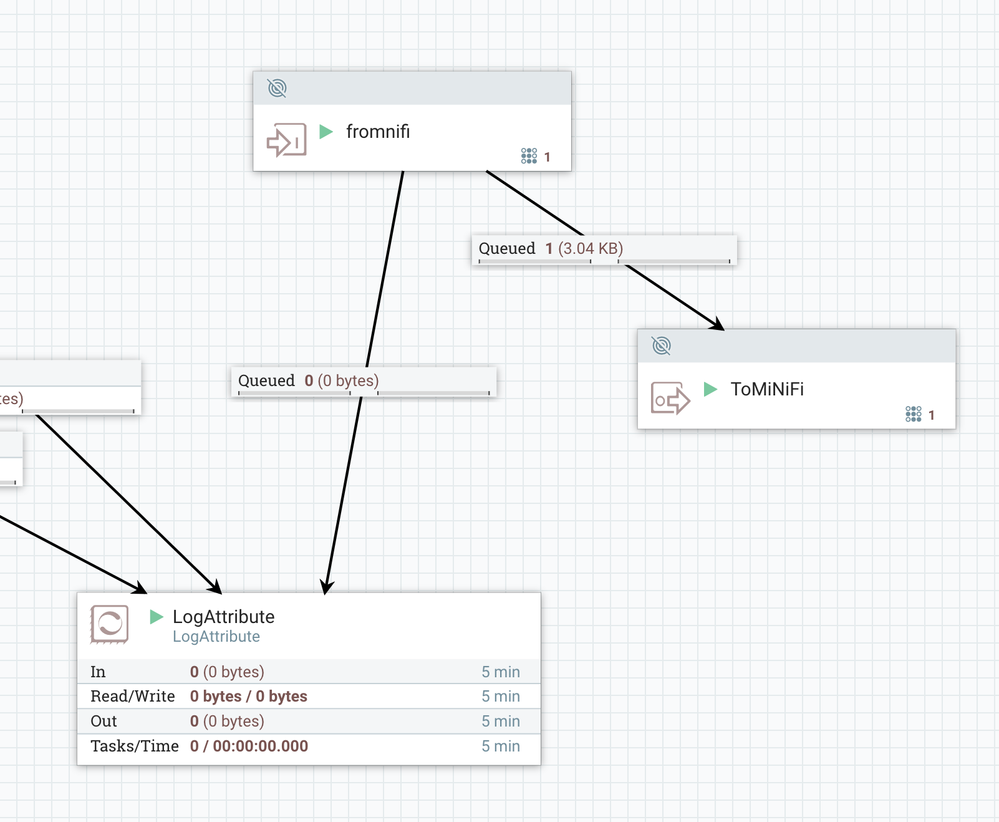Select the Queued 0 (0 bytes) connection
The image size is (999, 822).
(x=363, y=382)
